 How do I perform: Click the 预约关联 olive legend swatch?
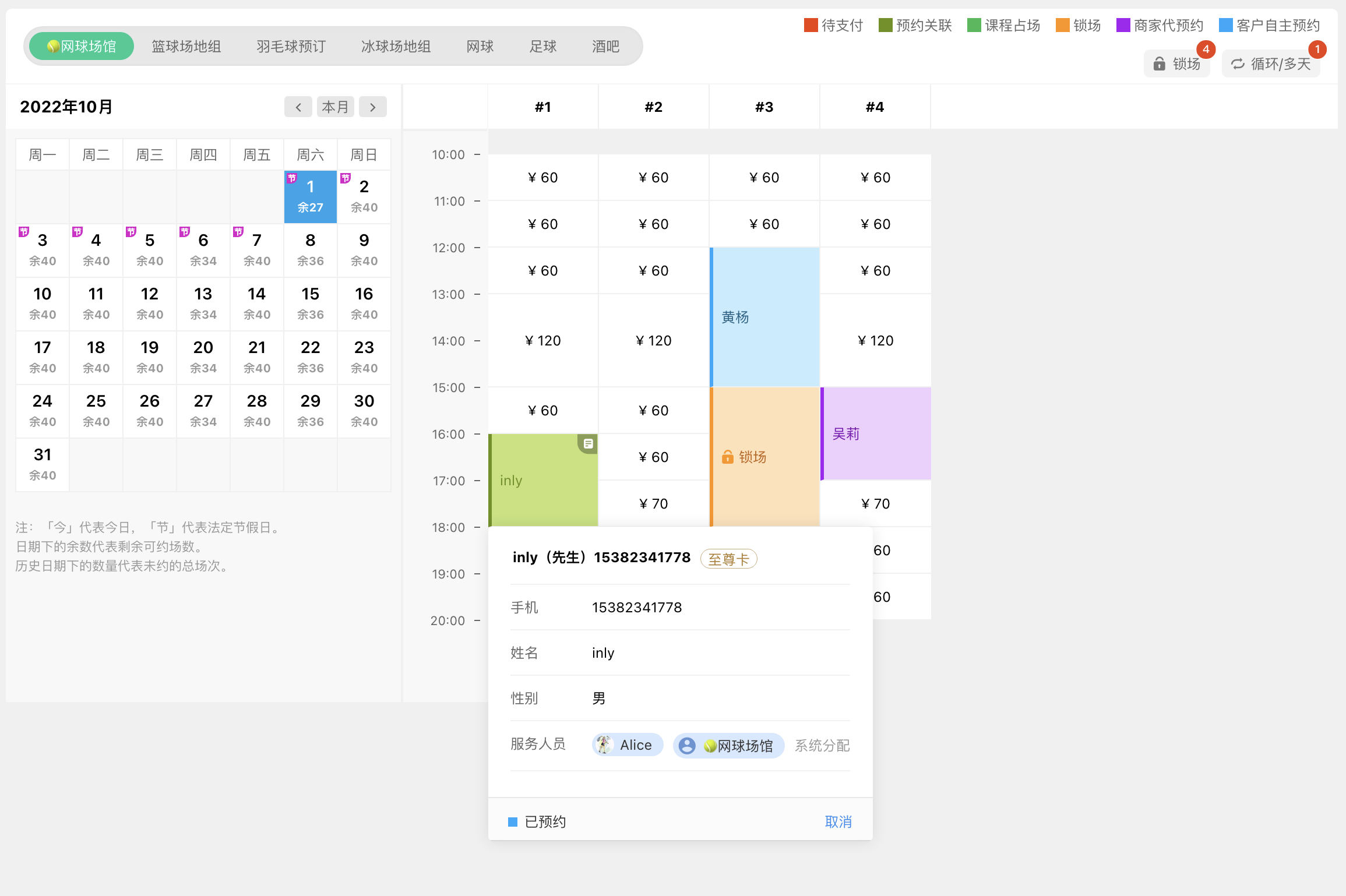click(886, 25)
